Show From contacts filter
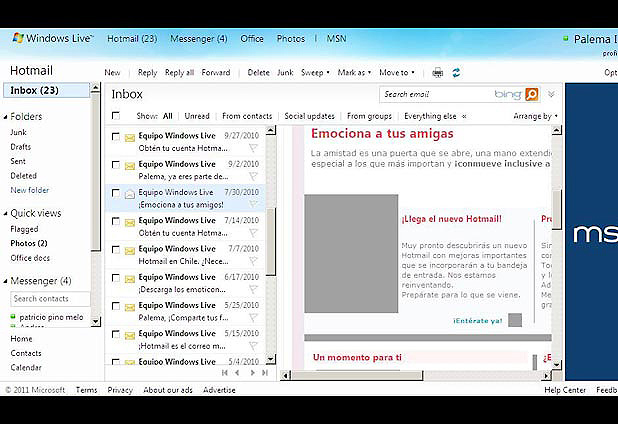Screen dimensions: 618x424 [x=247, y=116]
